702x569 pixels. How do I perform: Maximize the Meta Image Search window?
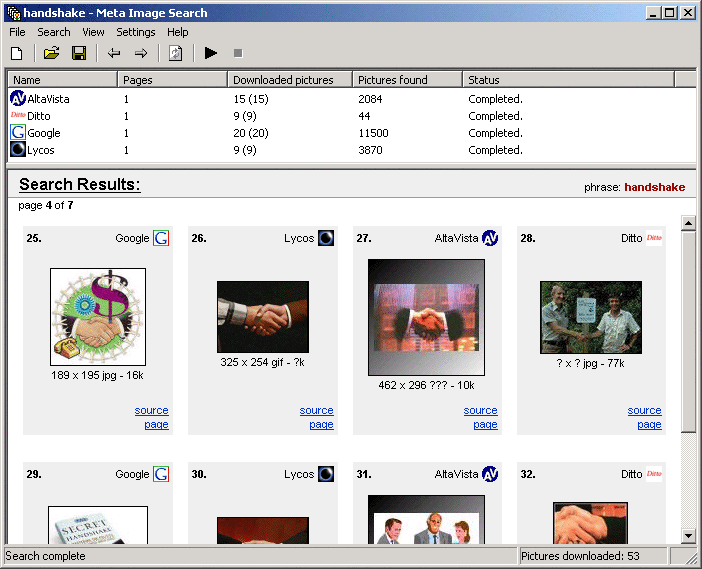pyautogui.click(x=669, y=13)
